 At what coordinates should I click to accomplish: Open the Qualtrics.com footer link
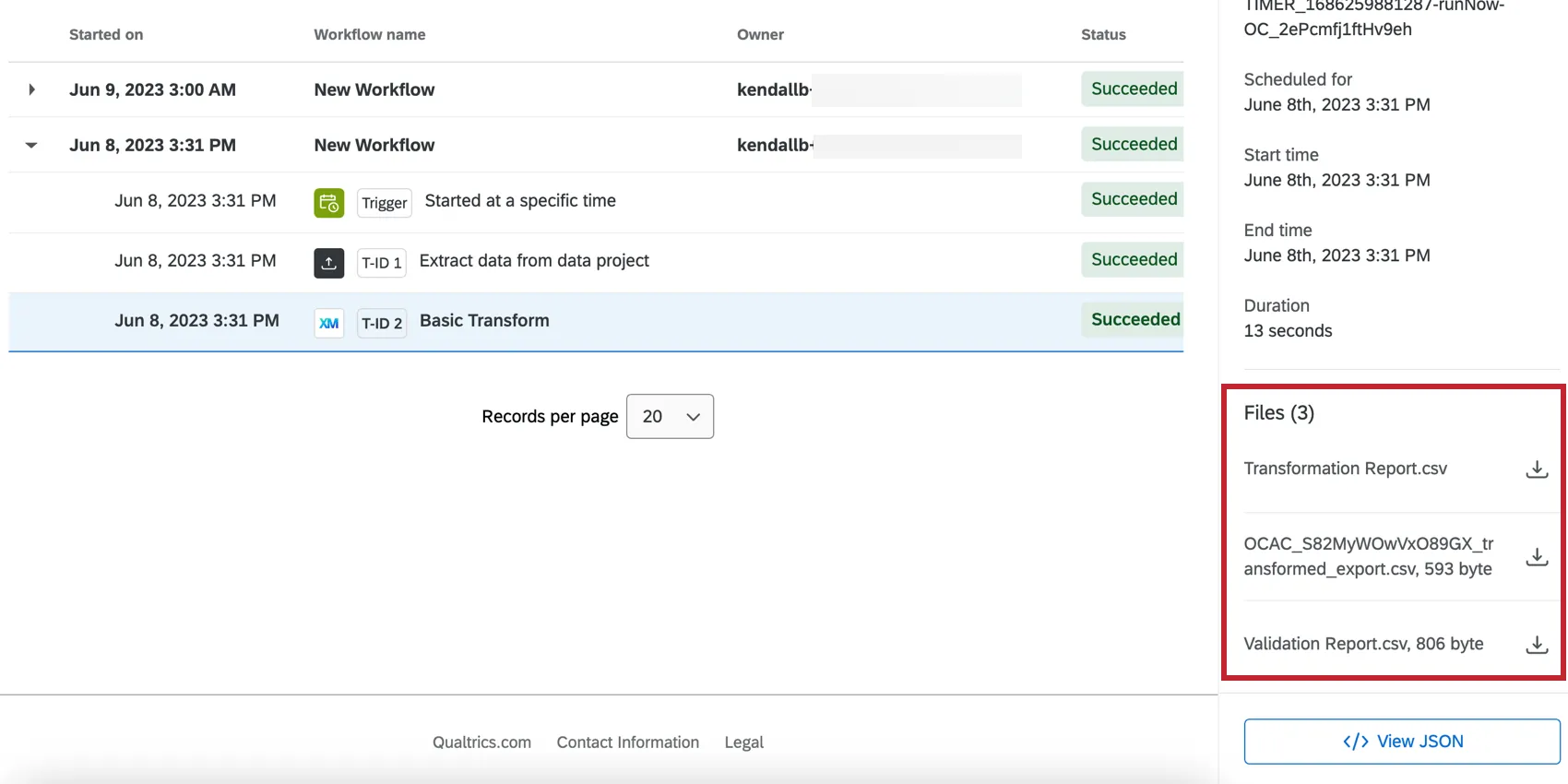(481, 742)
